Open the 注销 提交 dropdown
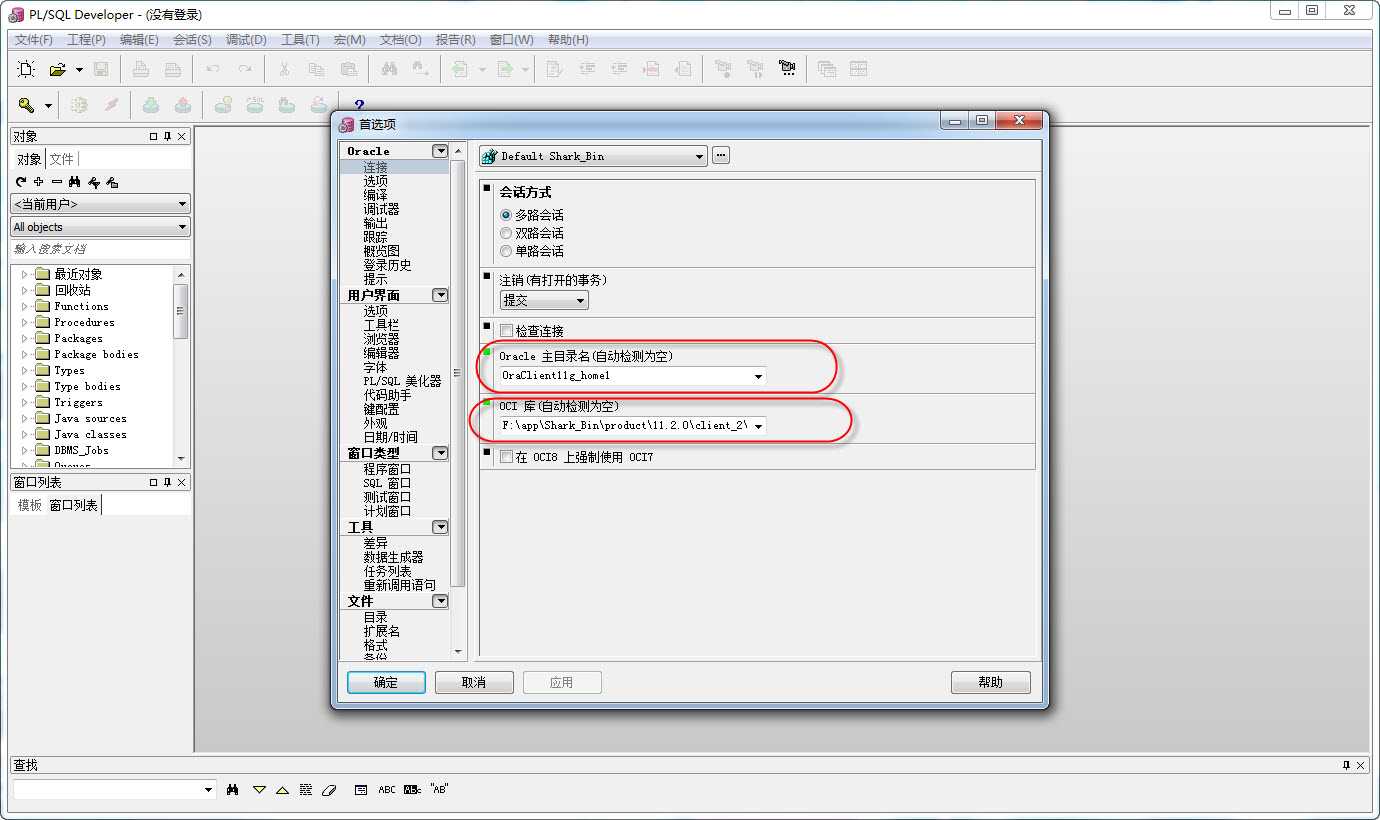The height and width of the screenshot is (820, 1380). coord(581,300)
